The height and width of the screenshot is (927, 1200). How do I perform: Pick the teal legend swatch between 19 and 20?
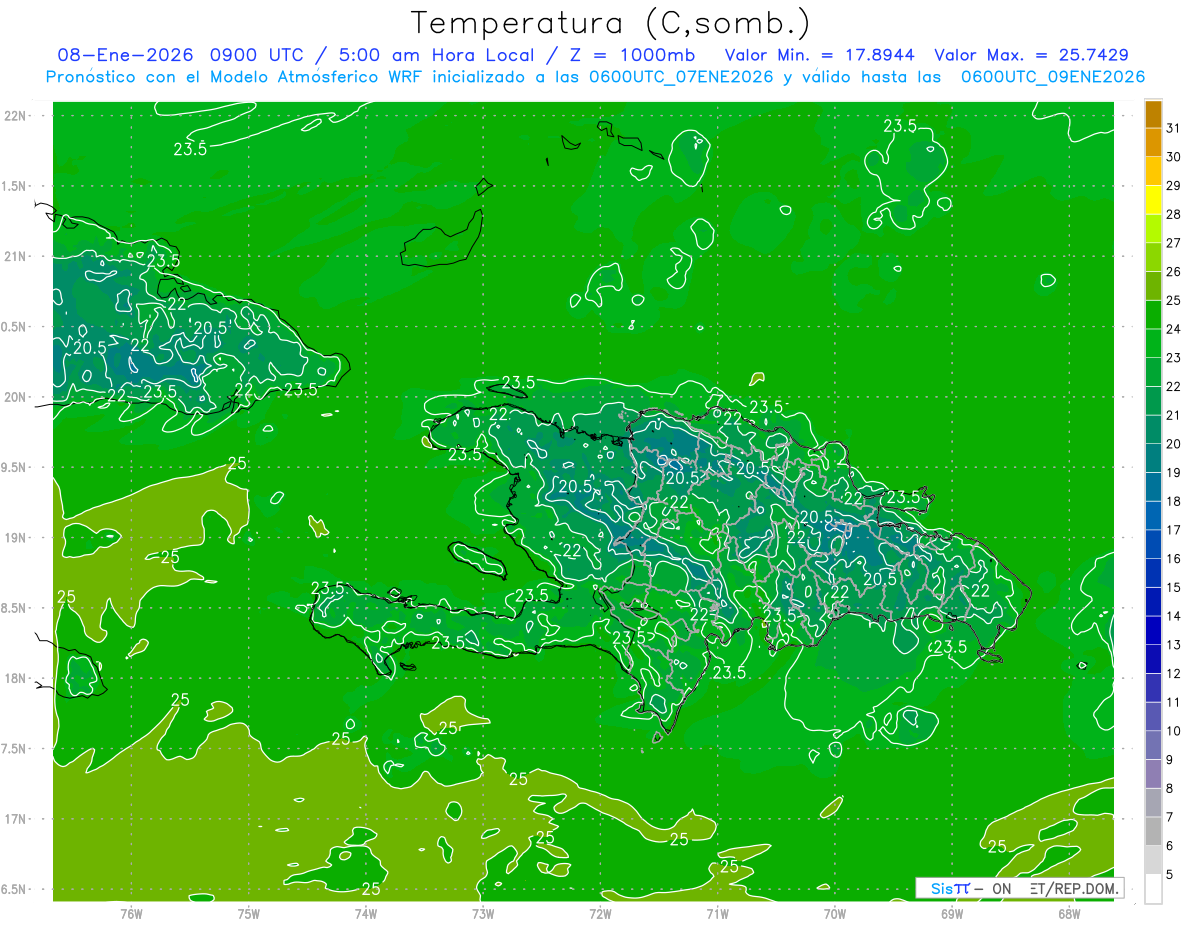pyautogui.click(x=1153, y=458)
